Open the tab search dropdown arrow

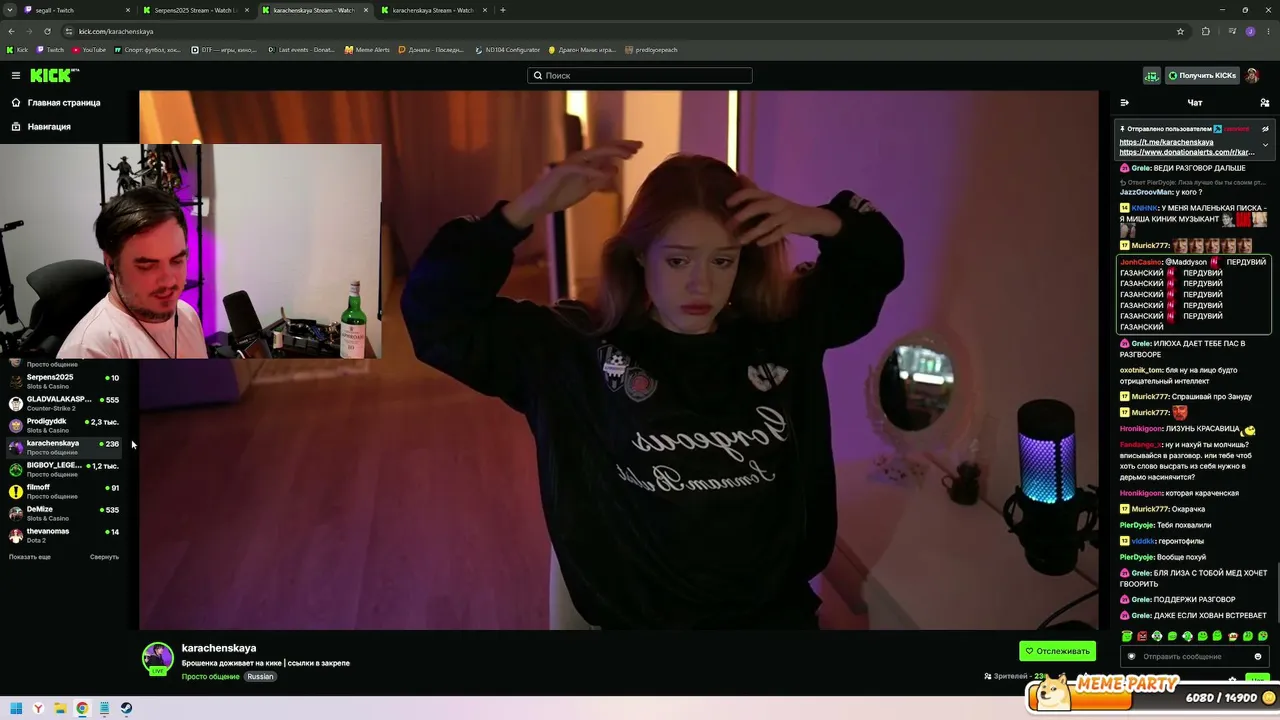tap(10, 10)
